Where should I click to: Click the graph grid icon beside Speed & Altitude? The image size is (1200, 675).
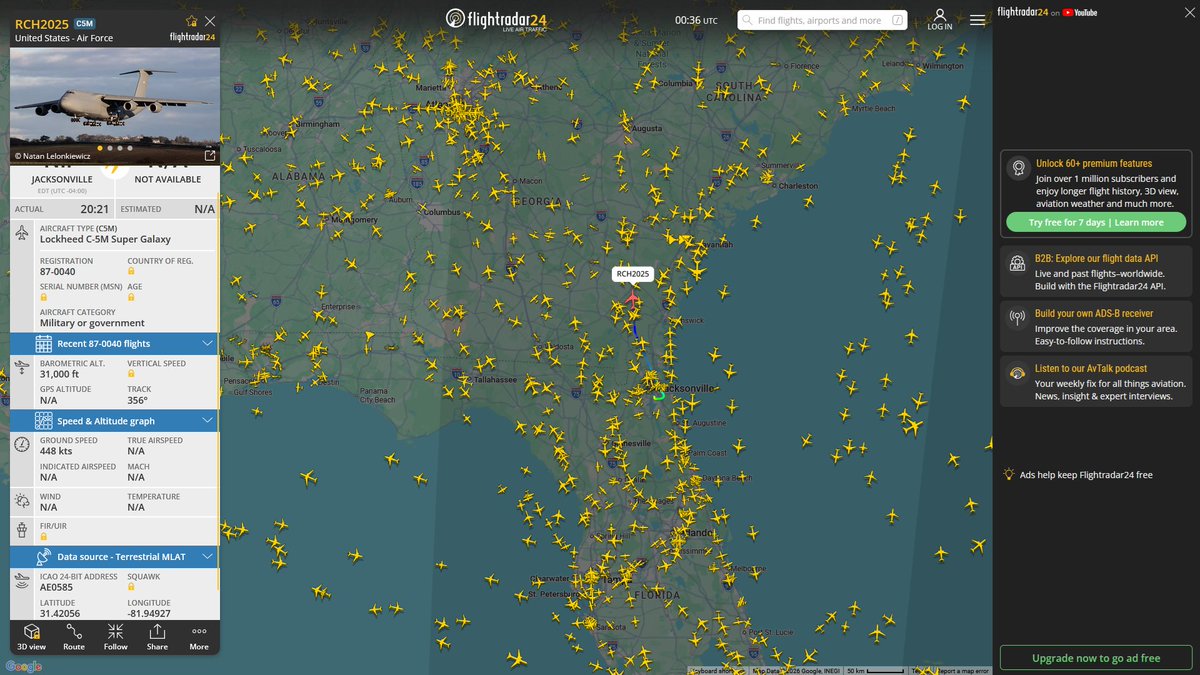pos(44,421)
